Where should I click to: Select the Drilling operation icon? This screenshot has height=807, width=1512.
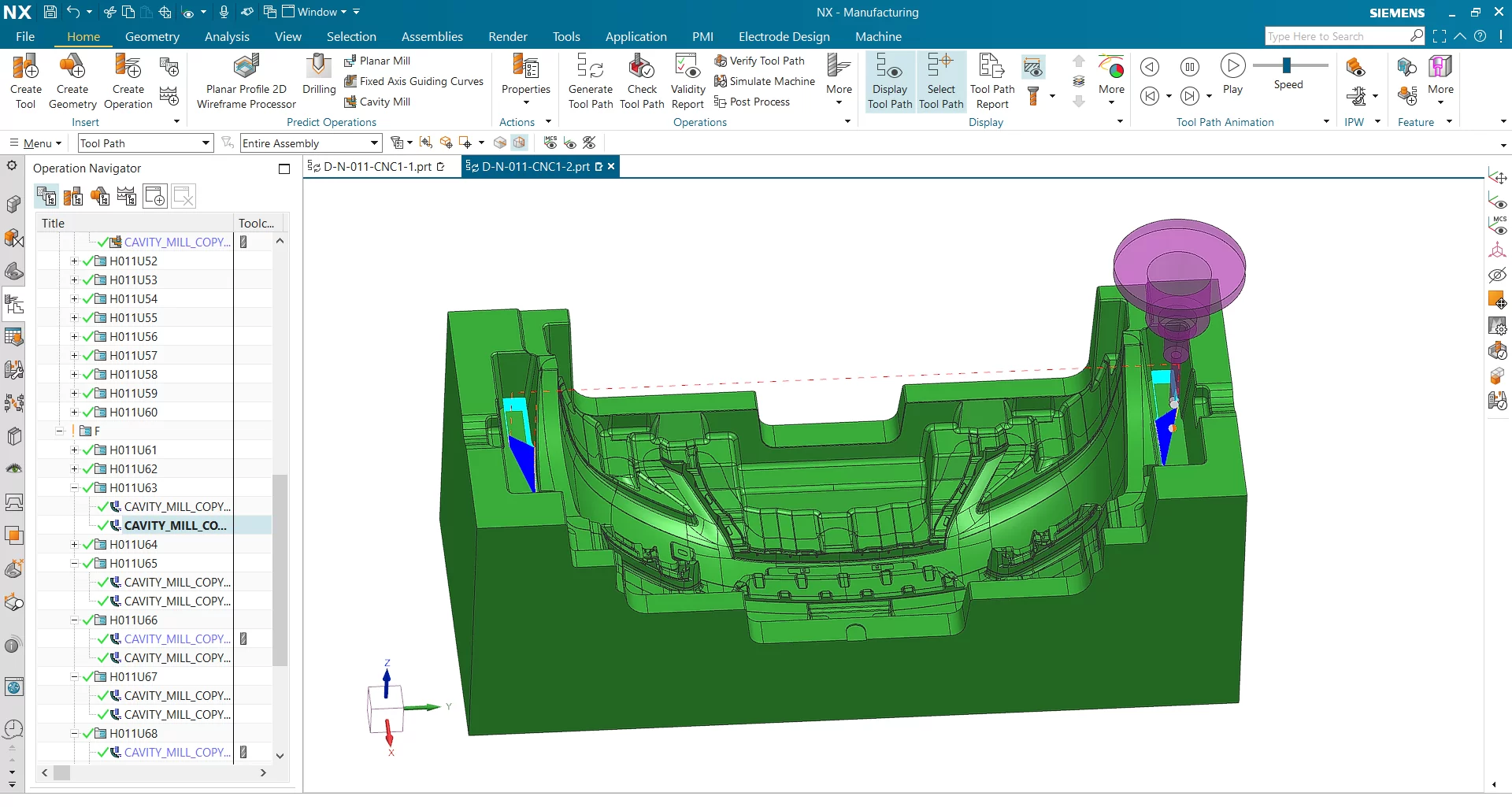tap(319, 75)
